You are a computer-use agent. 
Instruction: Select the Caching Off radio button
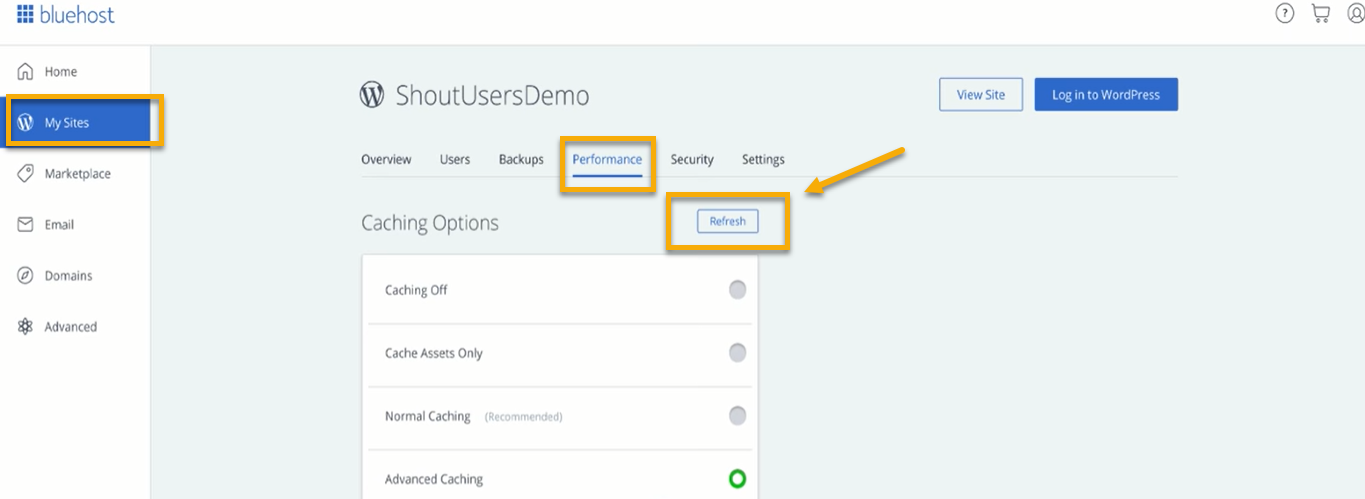click(737, 290)
